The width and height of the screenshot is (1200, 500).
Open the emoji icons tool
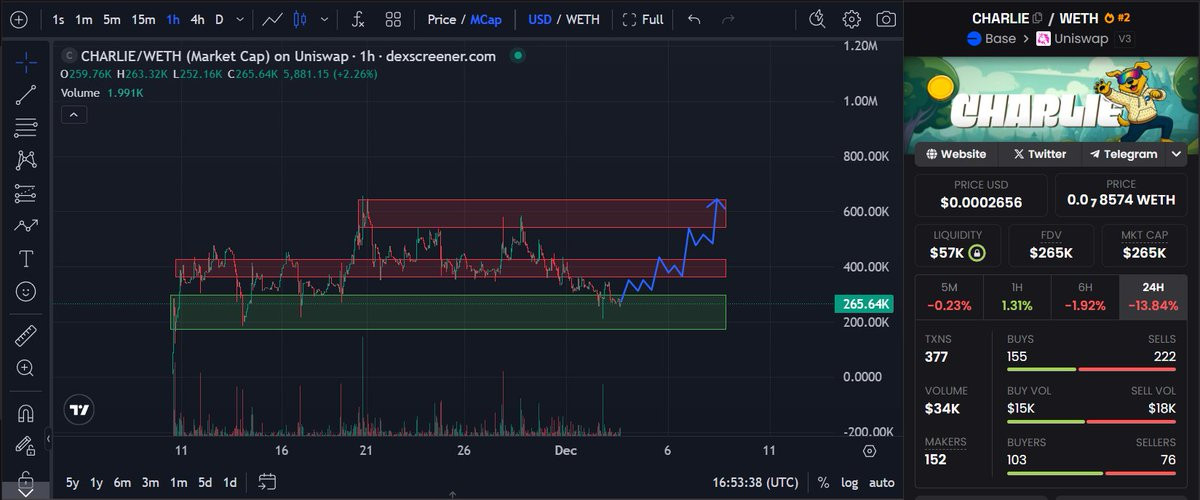point(26,292)
